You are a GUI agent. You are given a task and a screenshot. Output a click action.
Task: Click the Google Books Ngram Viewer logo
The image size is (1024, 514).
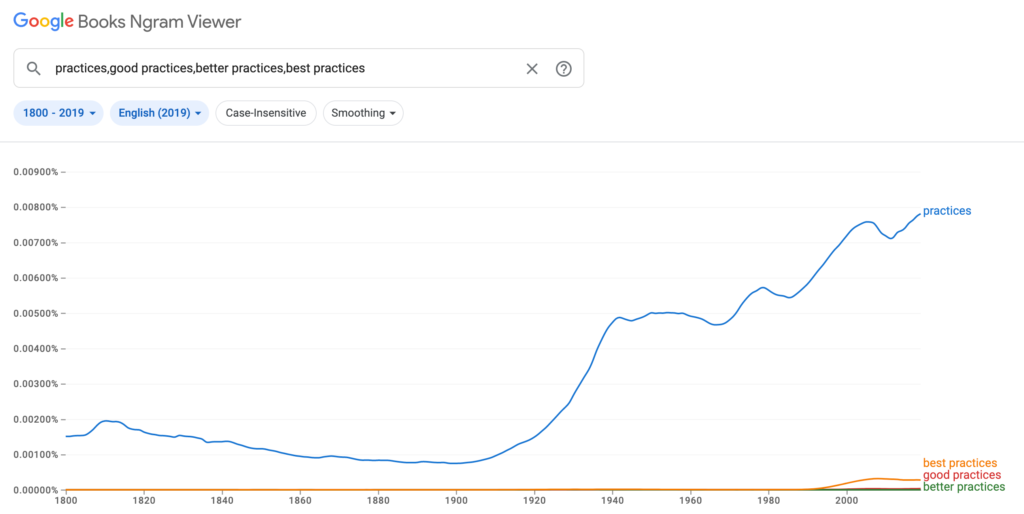point(127,21)
